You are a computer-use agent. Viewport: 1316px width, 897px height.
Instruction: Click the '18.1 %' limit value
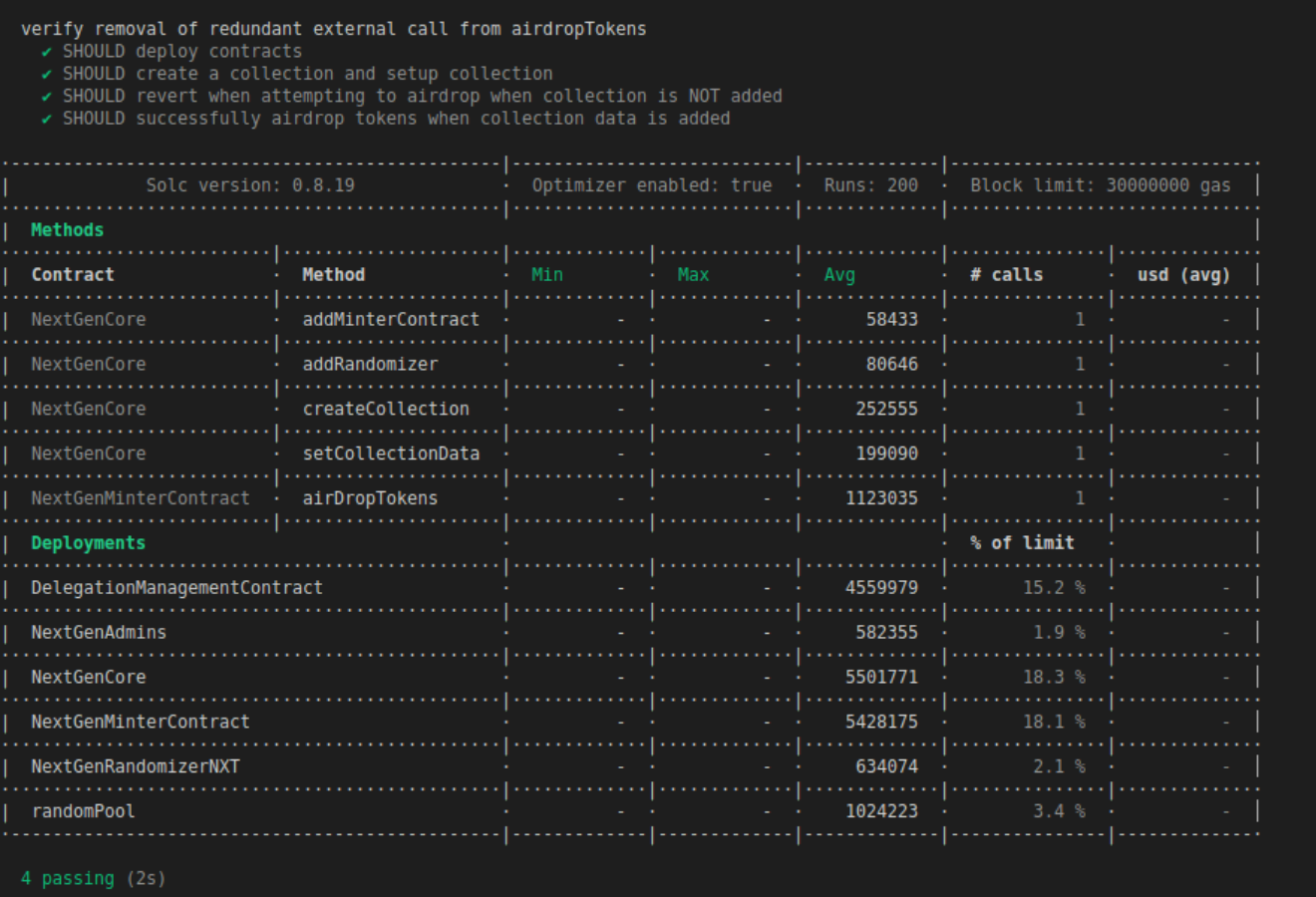coord(1054,722)
